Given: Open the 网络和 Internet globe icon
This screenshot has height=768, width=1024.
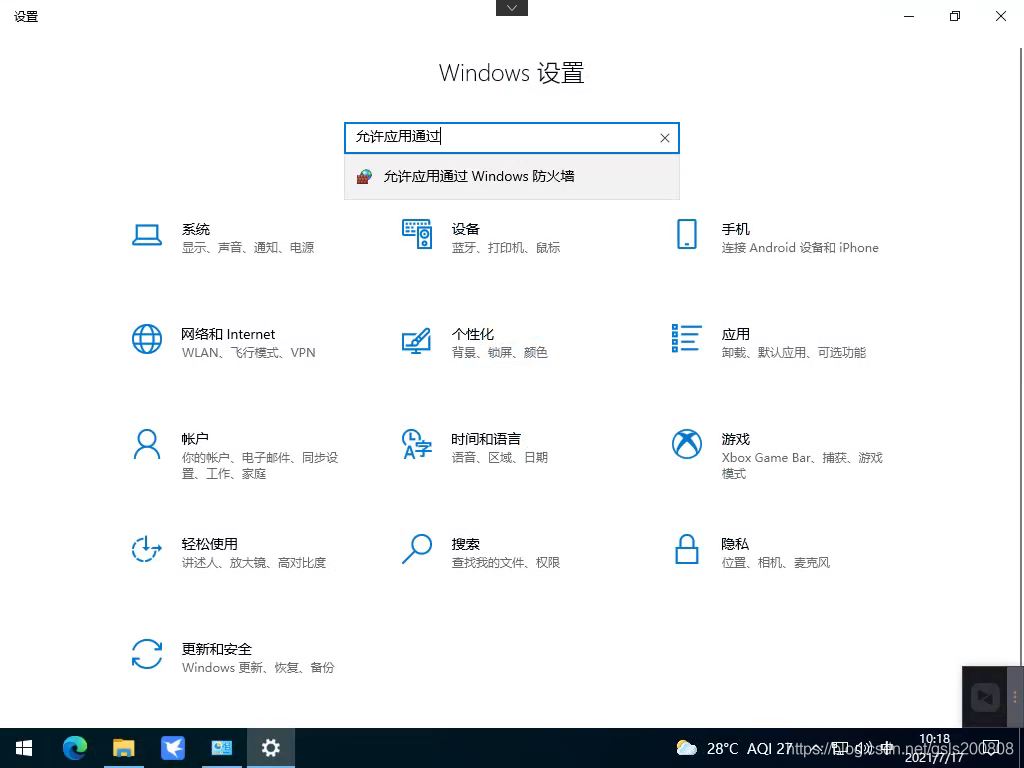Looking at the screenshot, I should coord(147,339).
